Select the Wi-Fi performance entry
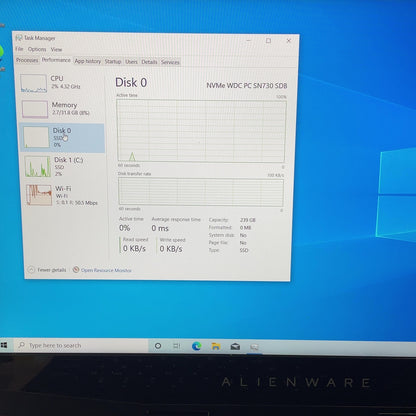 [x=66, y=195]
